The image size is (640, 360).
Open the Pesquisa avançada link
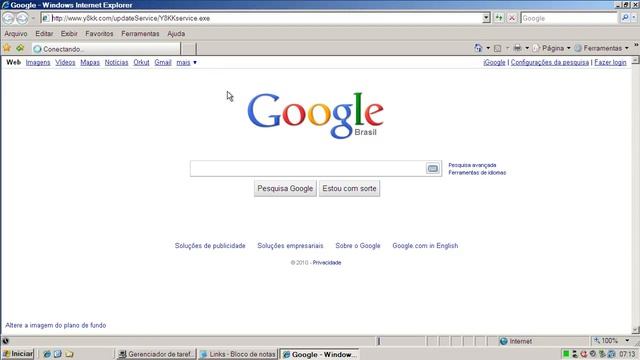click(472, 165)
